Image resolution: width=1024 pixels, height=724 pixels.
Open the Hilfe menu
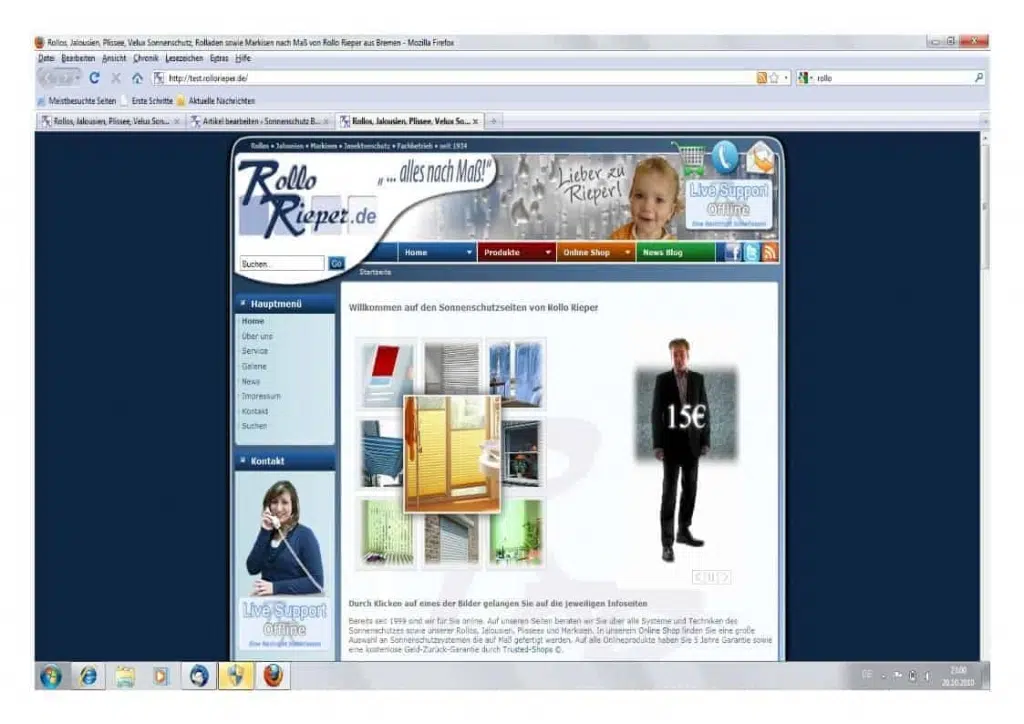(x=243, y=58)
